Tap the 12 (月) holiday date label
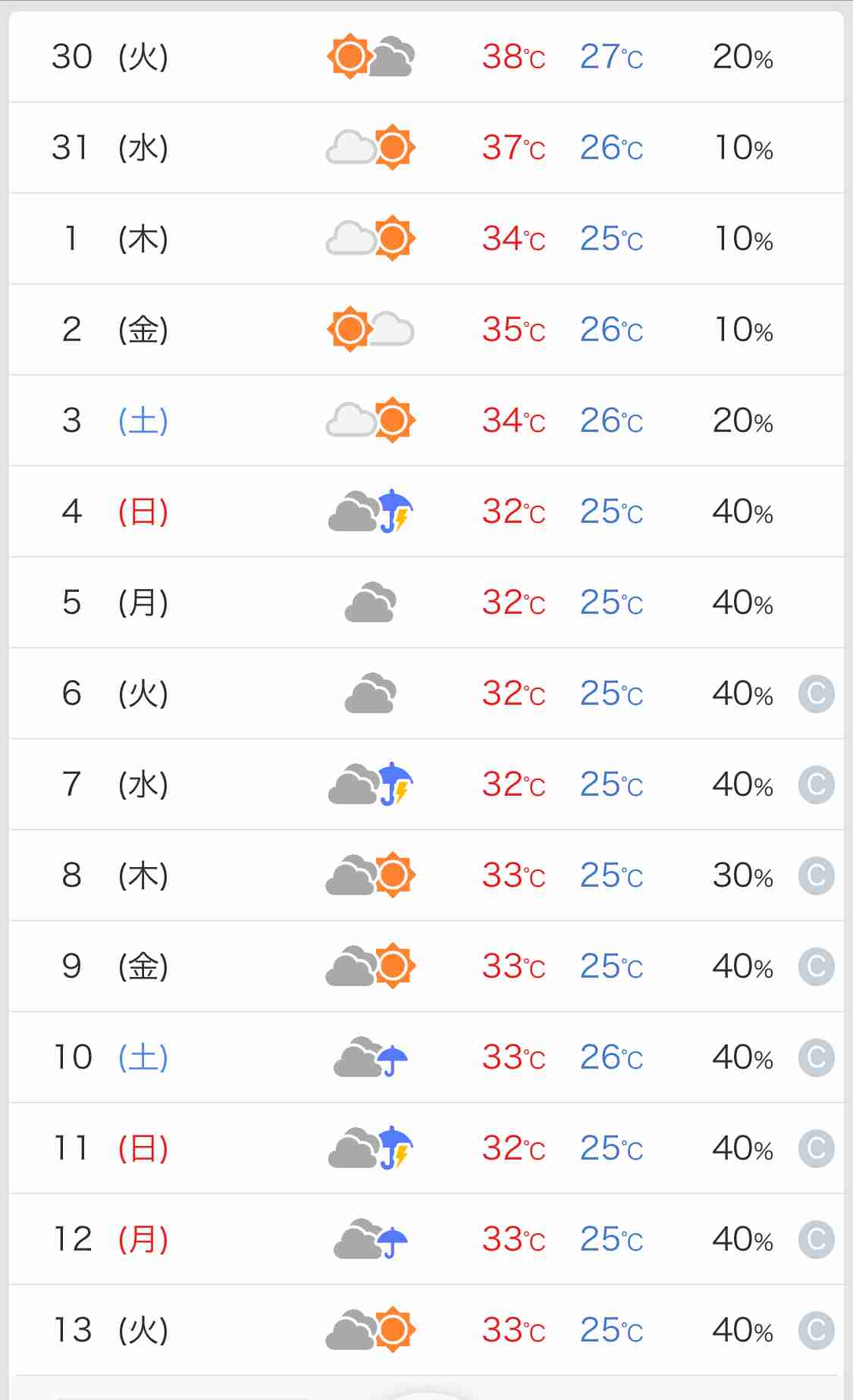 coord(111,1239)
